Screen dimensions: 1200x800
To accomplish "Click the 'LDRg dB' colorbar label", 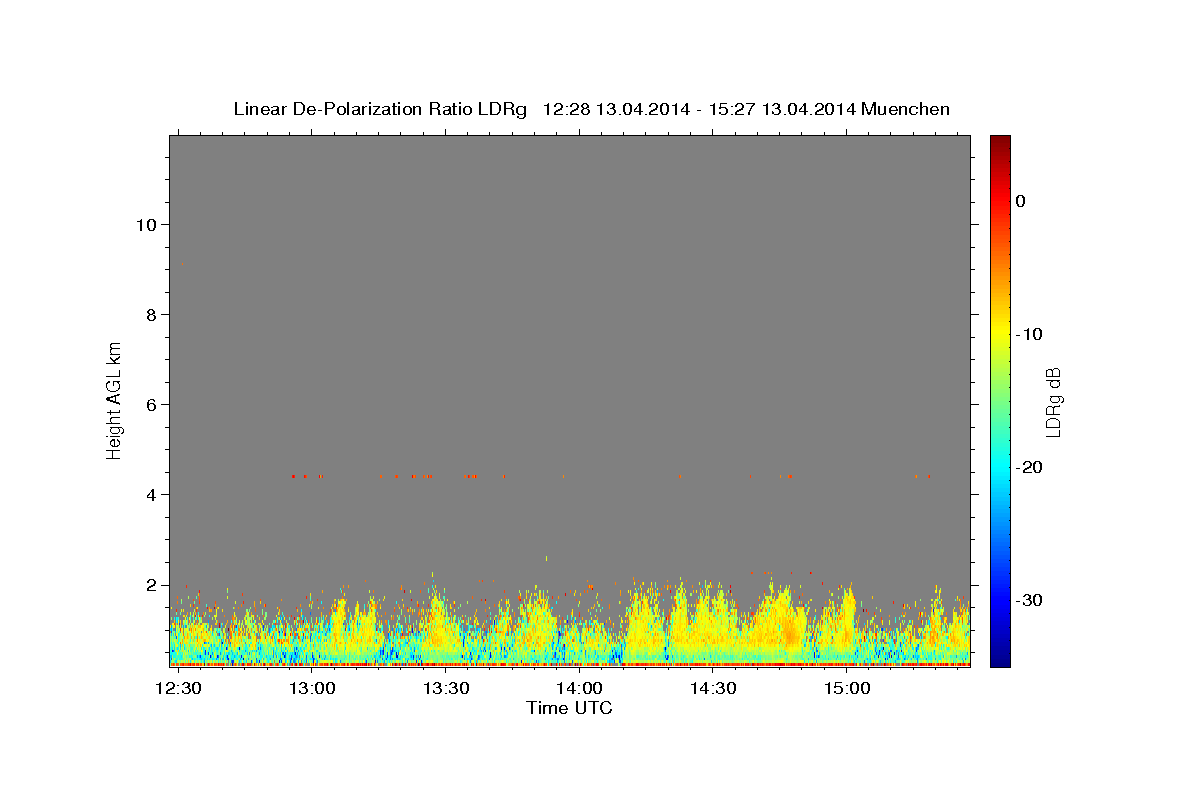I will tap(1053, 401).
